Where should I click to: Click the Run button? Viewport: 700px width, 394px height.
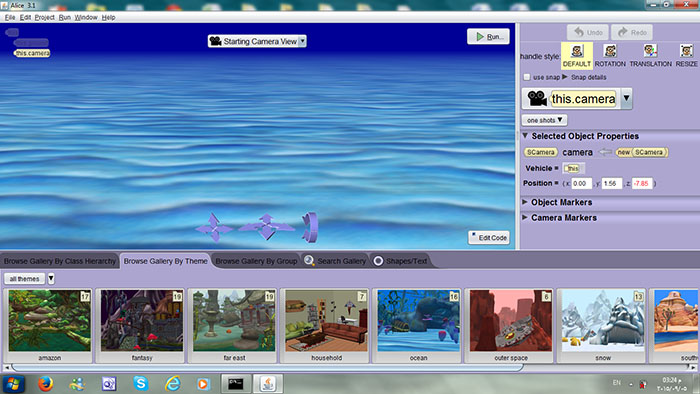pos(488,37)
